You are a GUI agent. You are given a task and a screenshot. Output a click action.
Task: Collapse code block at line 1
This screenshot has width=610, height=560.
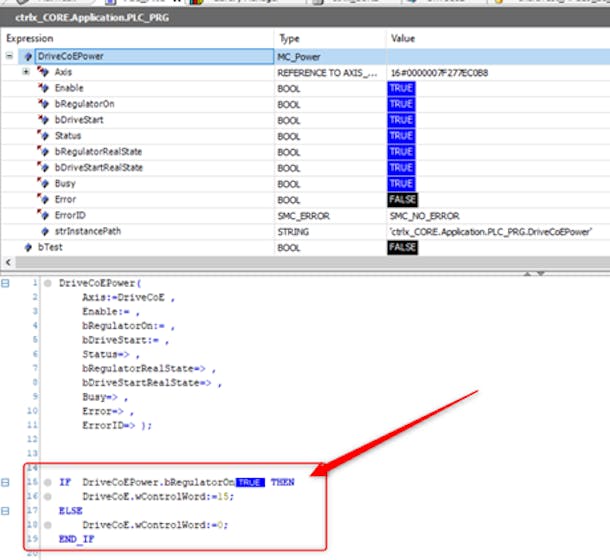coord(5,283)
